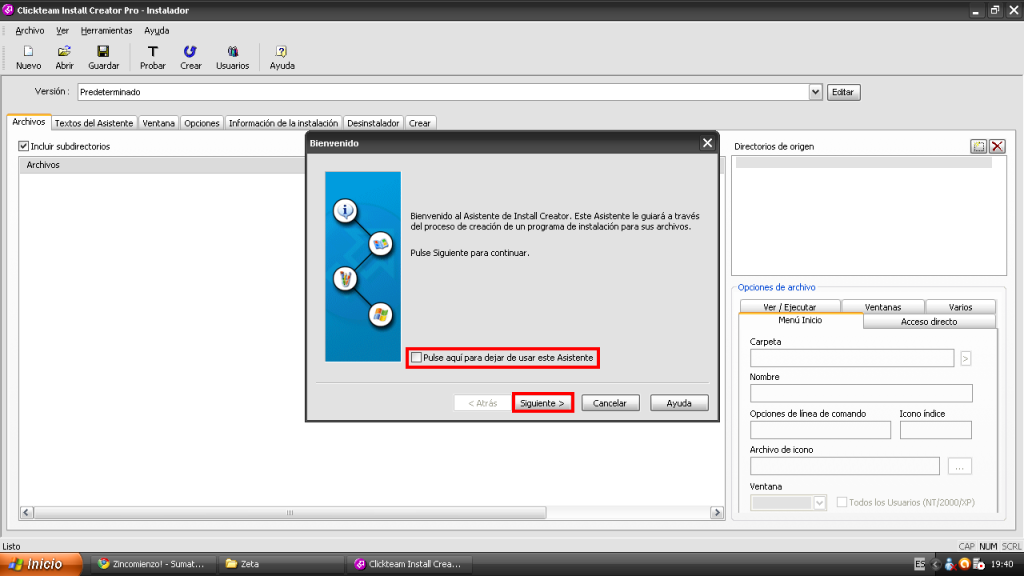Image resolution: width=1024 pixels, height=576 pixels.
Task: Click the tray clock showing 19:40
Action: (1002, 564)
